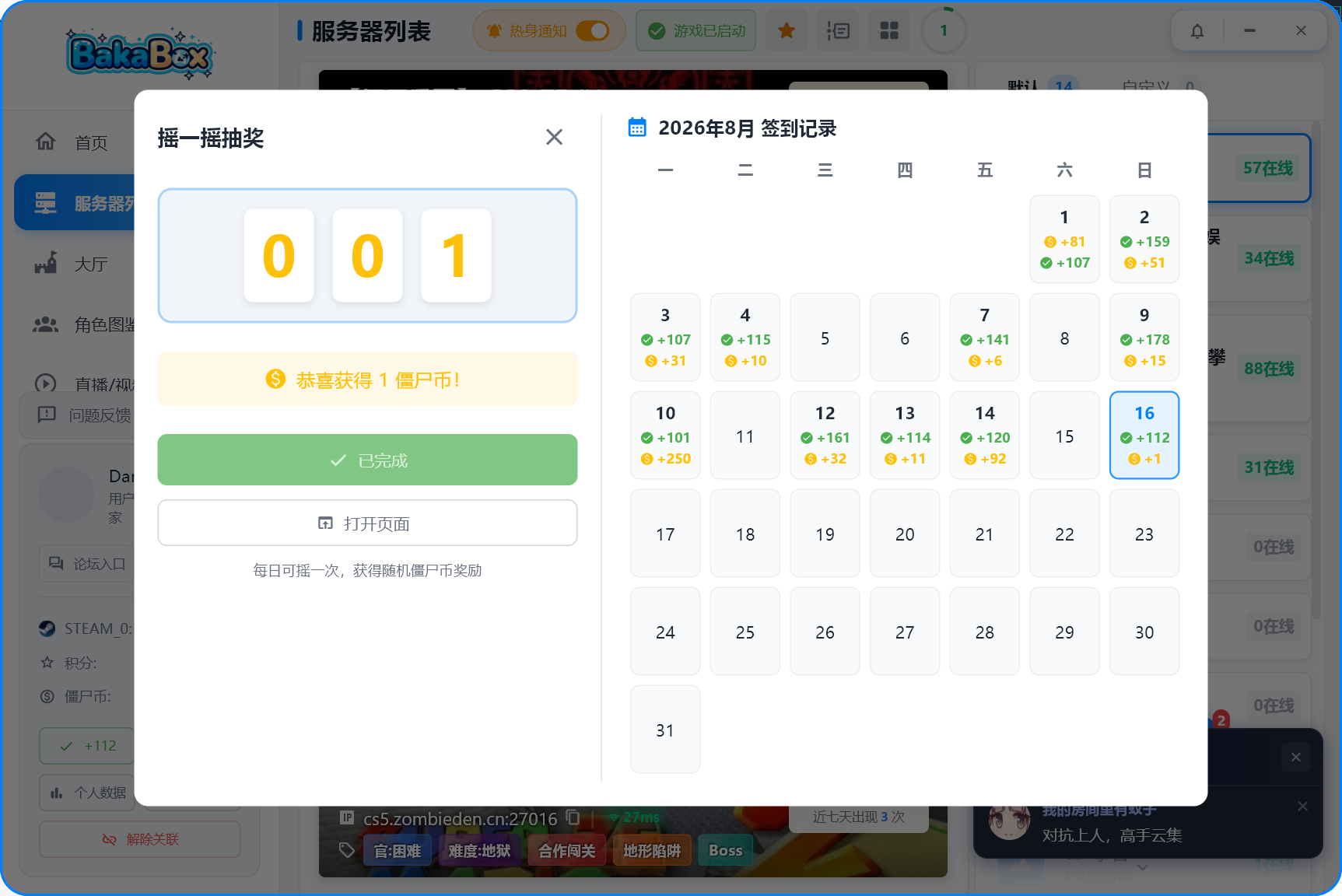The height and width of the screenshot is (896, 1342).
Task: Select calendar day 9 with +178
Action: click(1144, 338)
